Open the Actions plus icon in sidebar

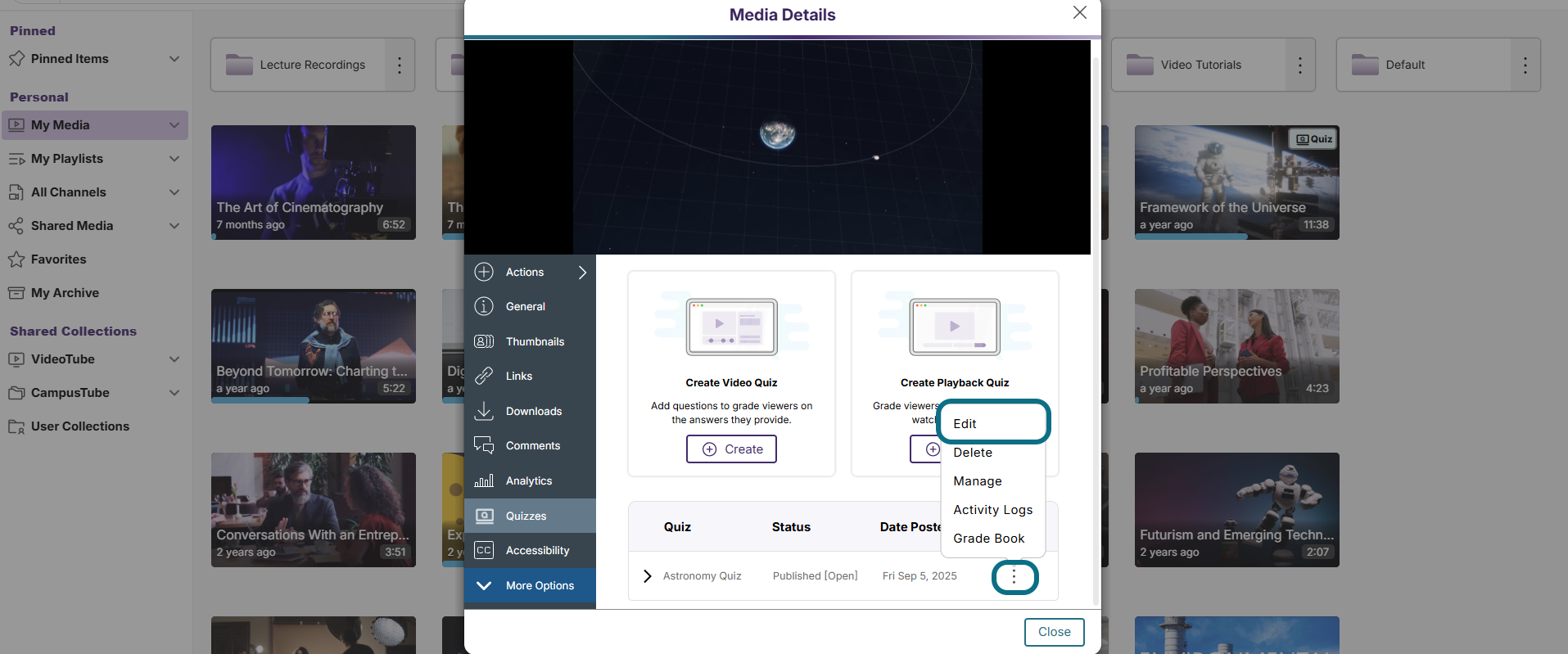point(484,272)
